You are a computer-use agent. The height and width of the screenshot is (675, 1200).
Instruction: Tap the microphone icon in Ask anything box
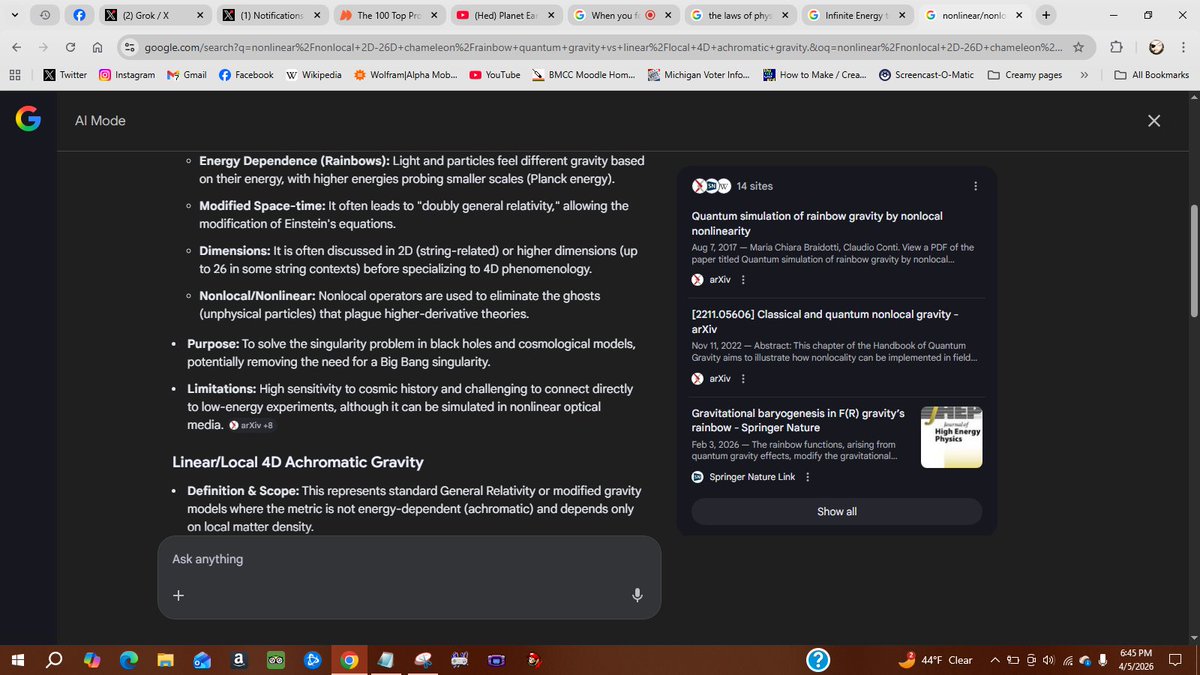(x=637, y=595)
